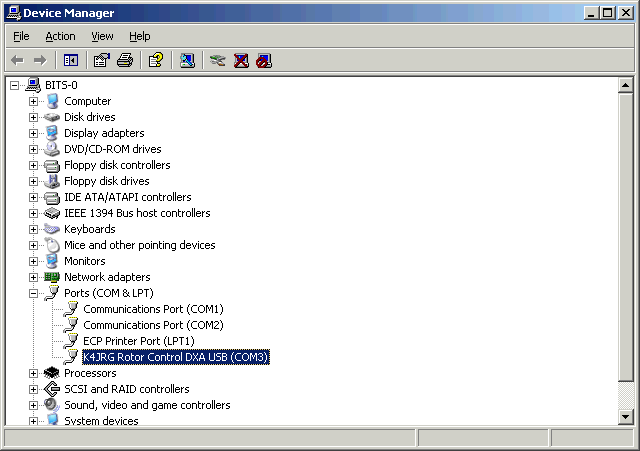Click the COM1 port plug icon
The height and width of the screenshot is (451, 640).
pos(71,309)
